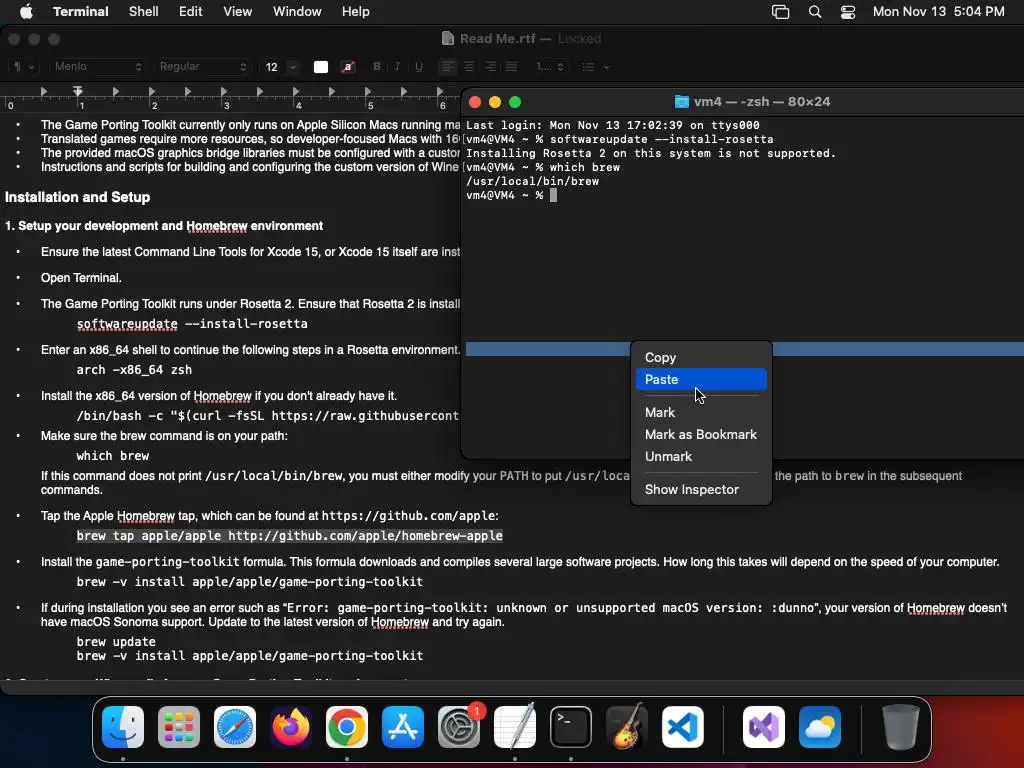1024x768 pixels.
Task: Open the Window menu
Action: pyautogui.click(x=296, y=11)
